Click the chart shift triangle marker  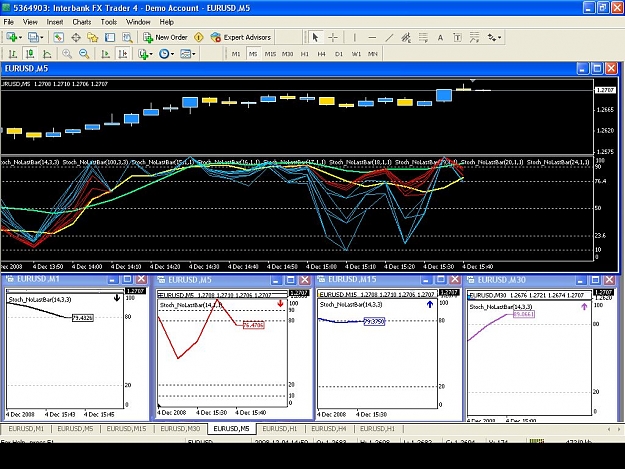click(x=472, y=80)
